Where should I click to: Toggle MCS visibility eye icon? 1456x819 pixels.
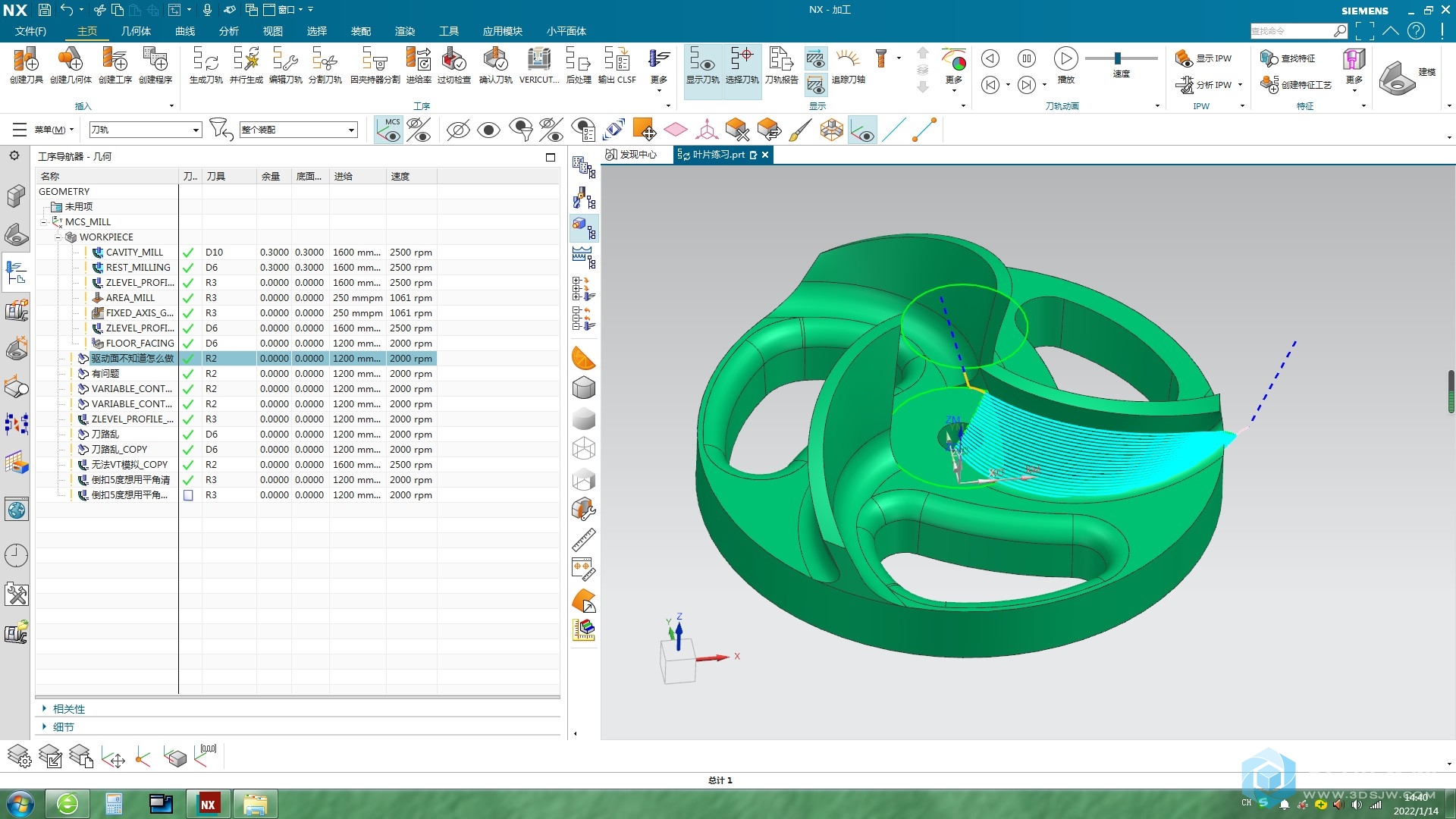tap(389, 130)
